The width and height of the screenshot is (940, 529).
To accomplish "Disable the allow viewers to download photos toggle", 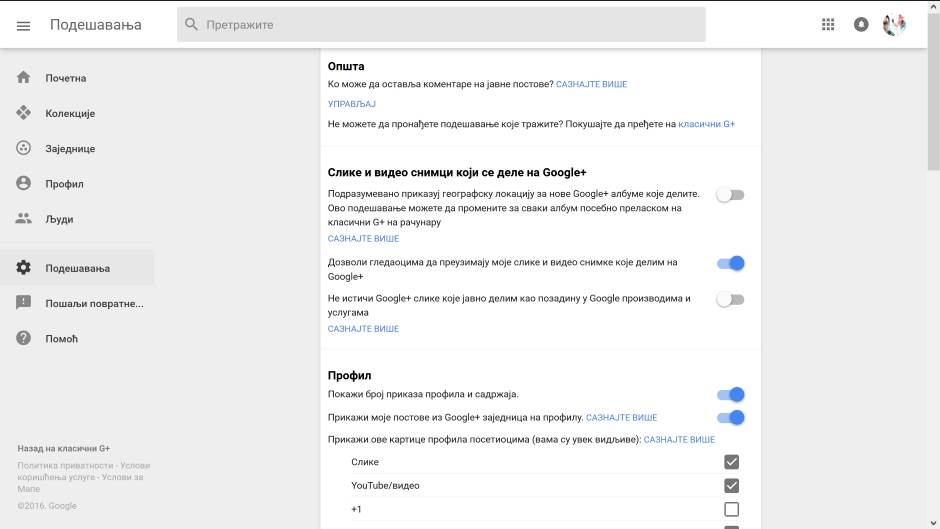I will (x=731, y=263).
